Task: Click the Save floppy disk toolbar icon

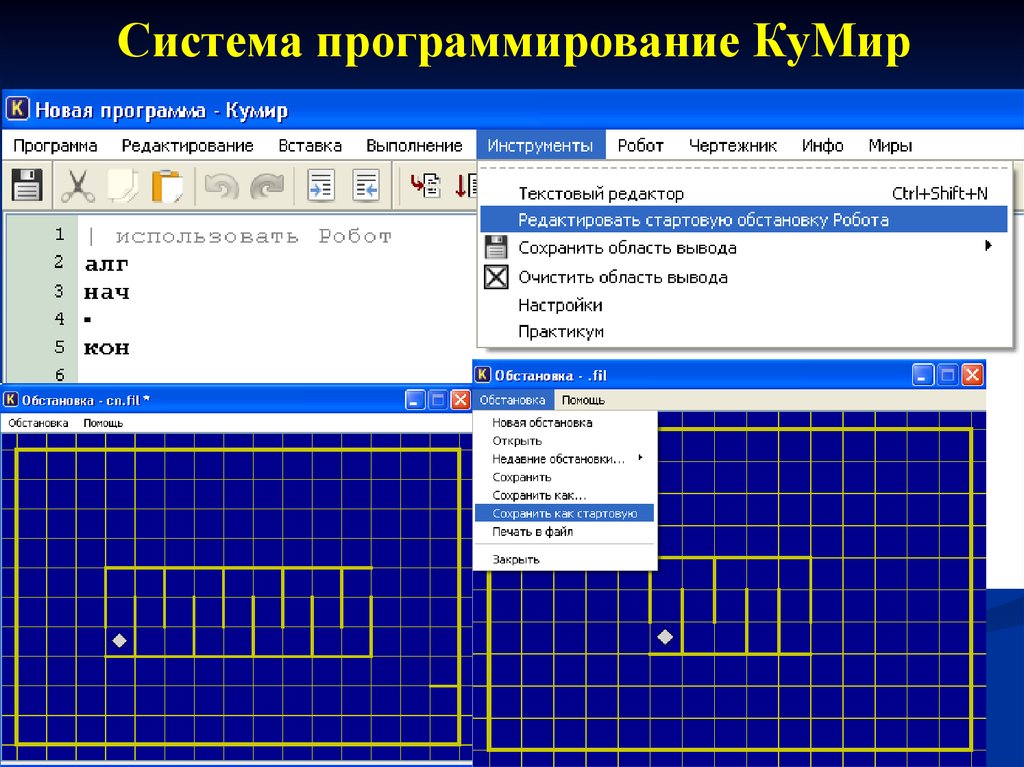Action: (x=27, y=186)
